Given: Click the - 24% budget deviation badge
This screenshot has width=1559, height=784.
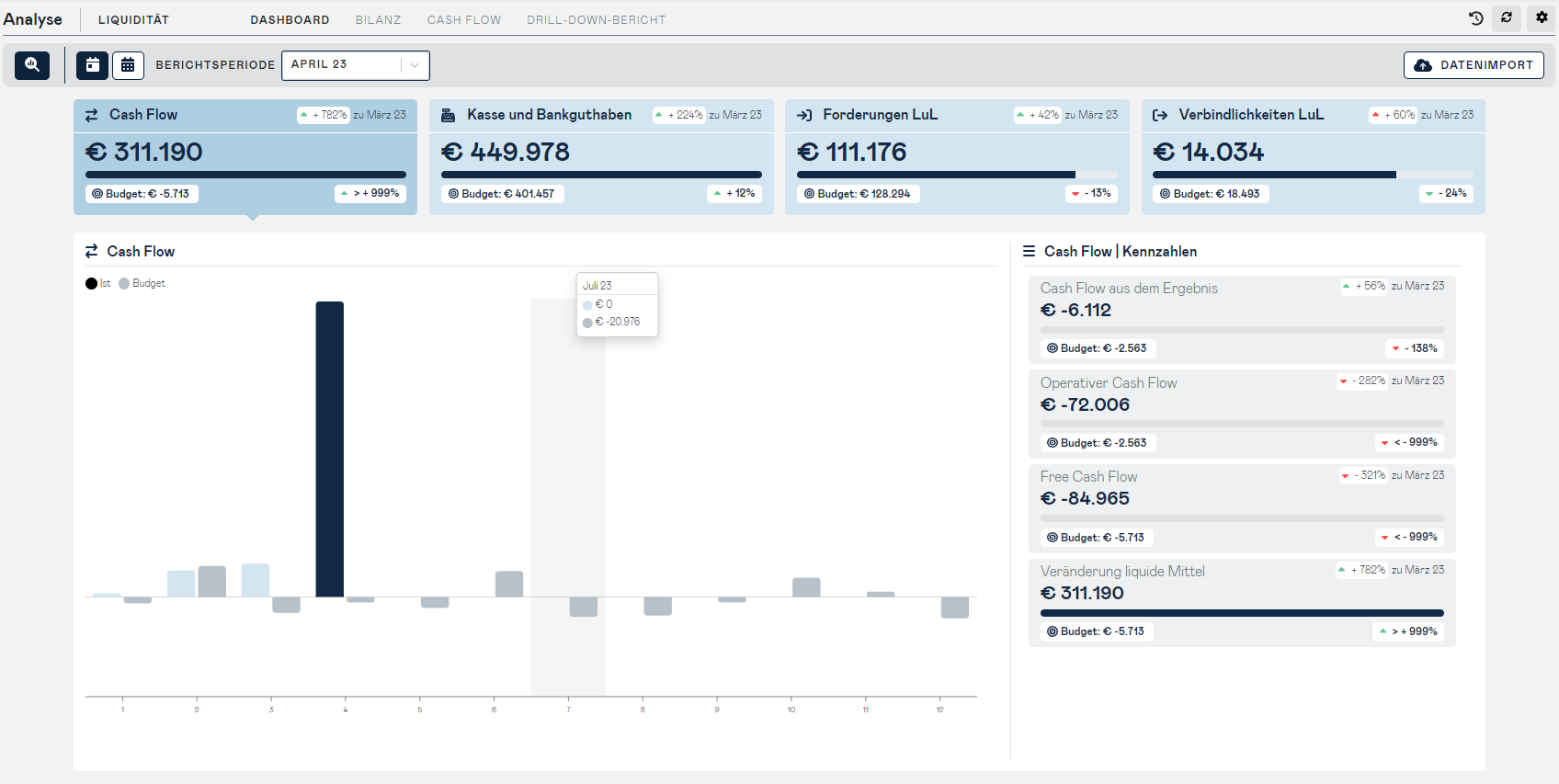Looking at the screenshot, I should pyautogui.click(x=1448, y=194).
